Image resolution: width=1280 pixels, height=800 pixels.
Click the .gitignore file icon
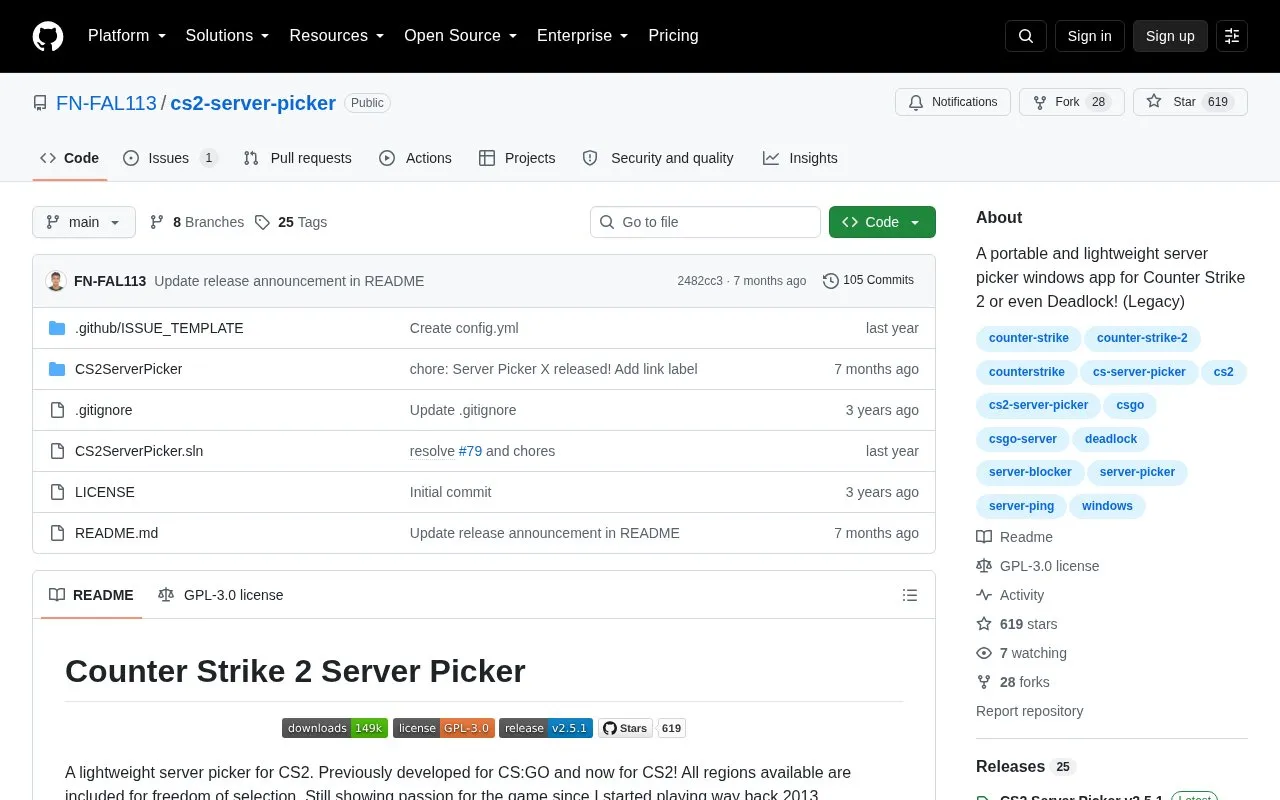pos(57,410)
